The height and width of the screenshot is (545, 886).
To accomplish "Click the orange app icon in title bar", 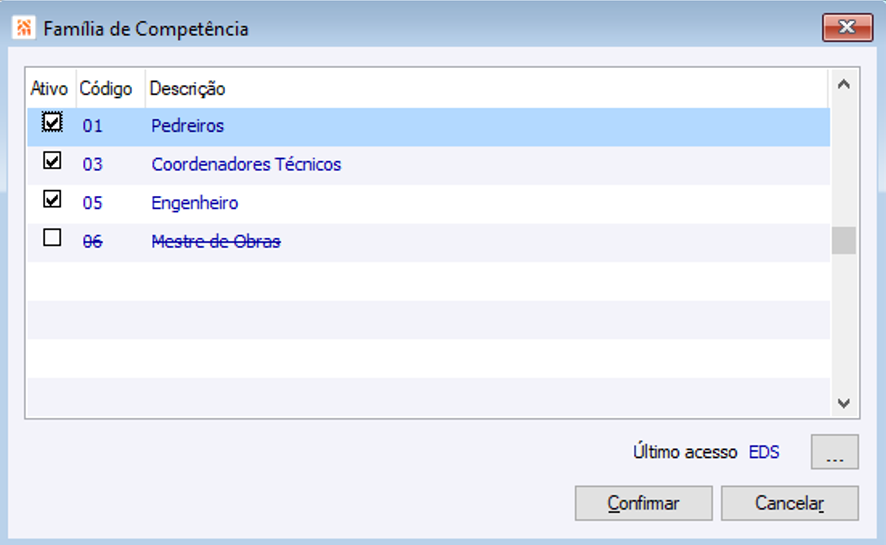I will click(22, 28).
